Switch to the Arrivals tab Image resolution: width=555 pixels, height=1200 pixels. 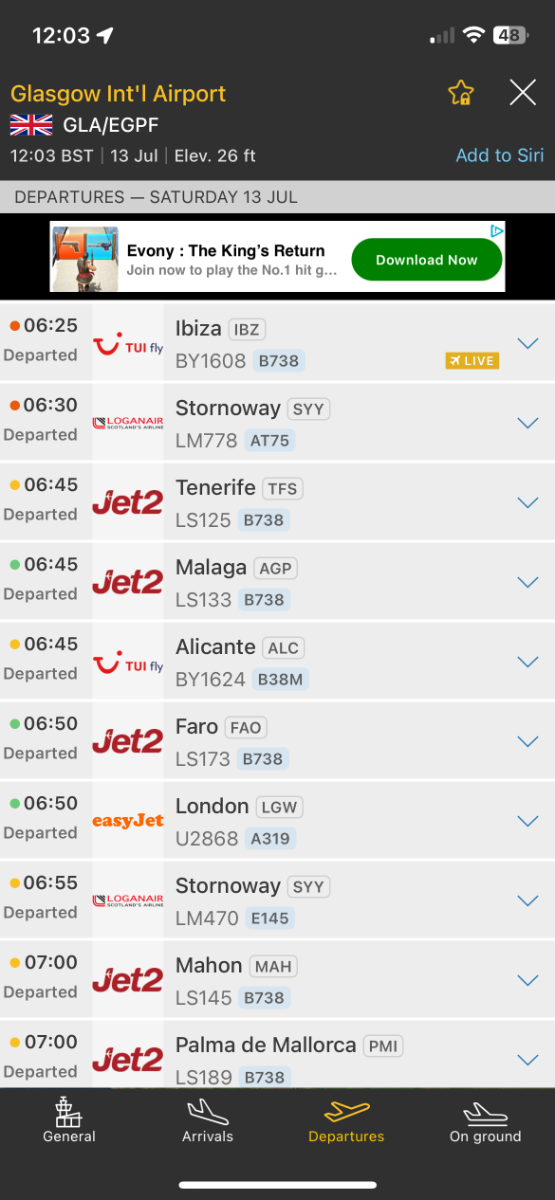208,1121
